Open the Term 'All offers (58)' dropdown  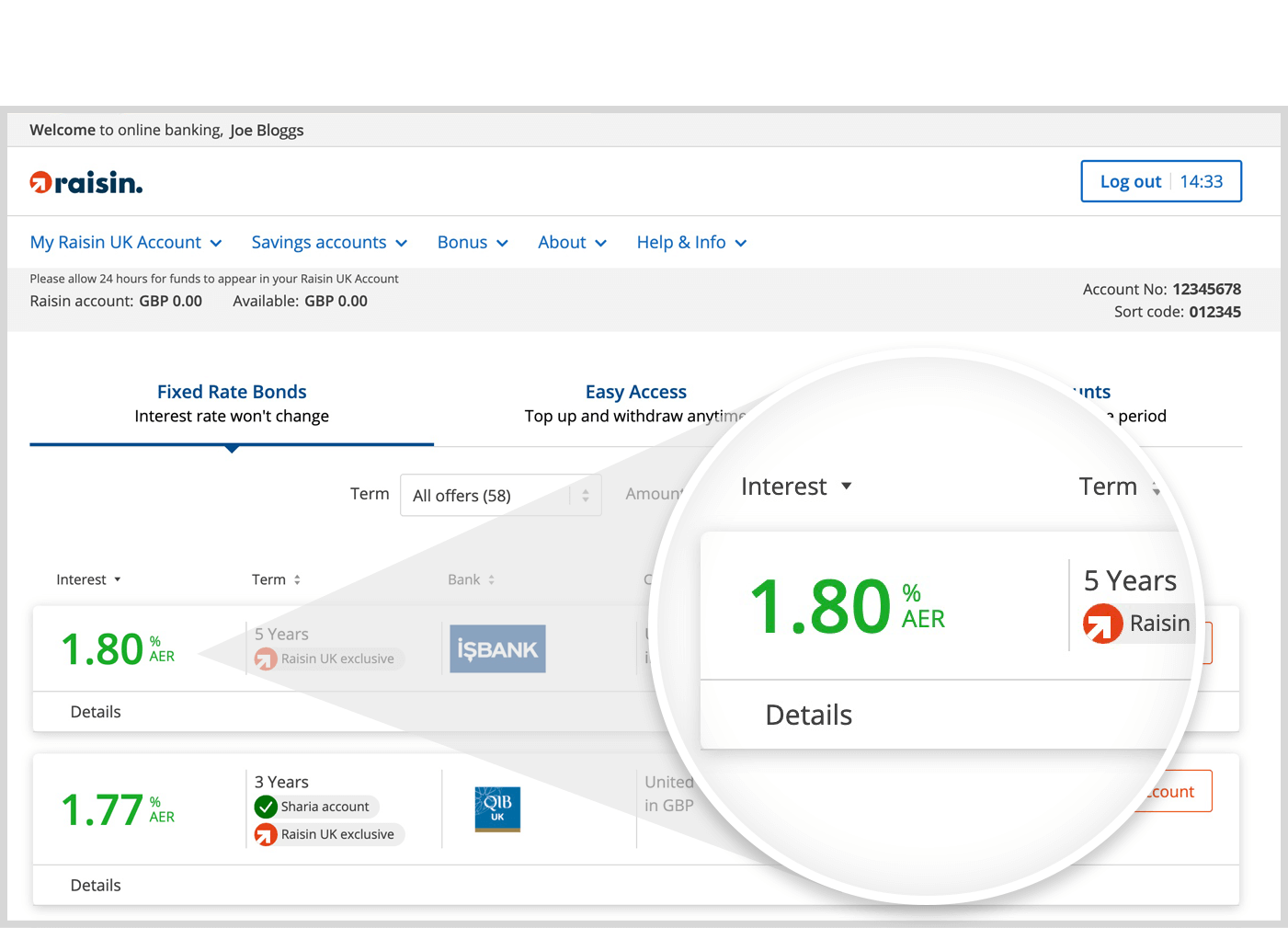point(500,495)
